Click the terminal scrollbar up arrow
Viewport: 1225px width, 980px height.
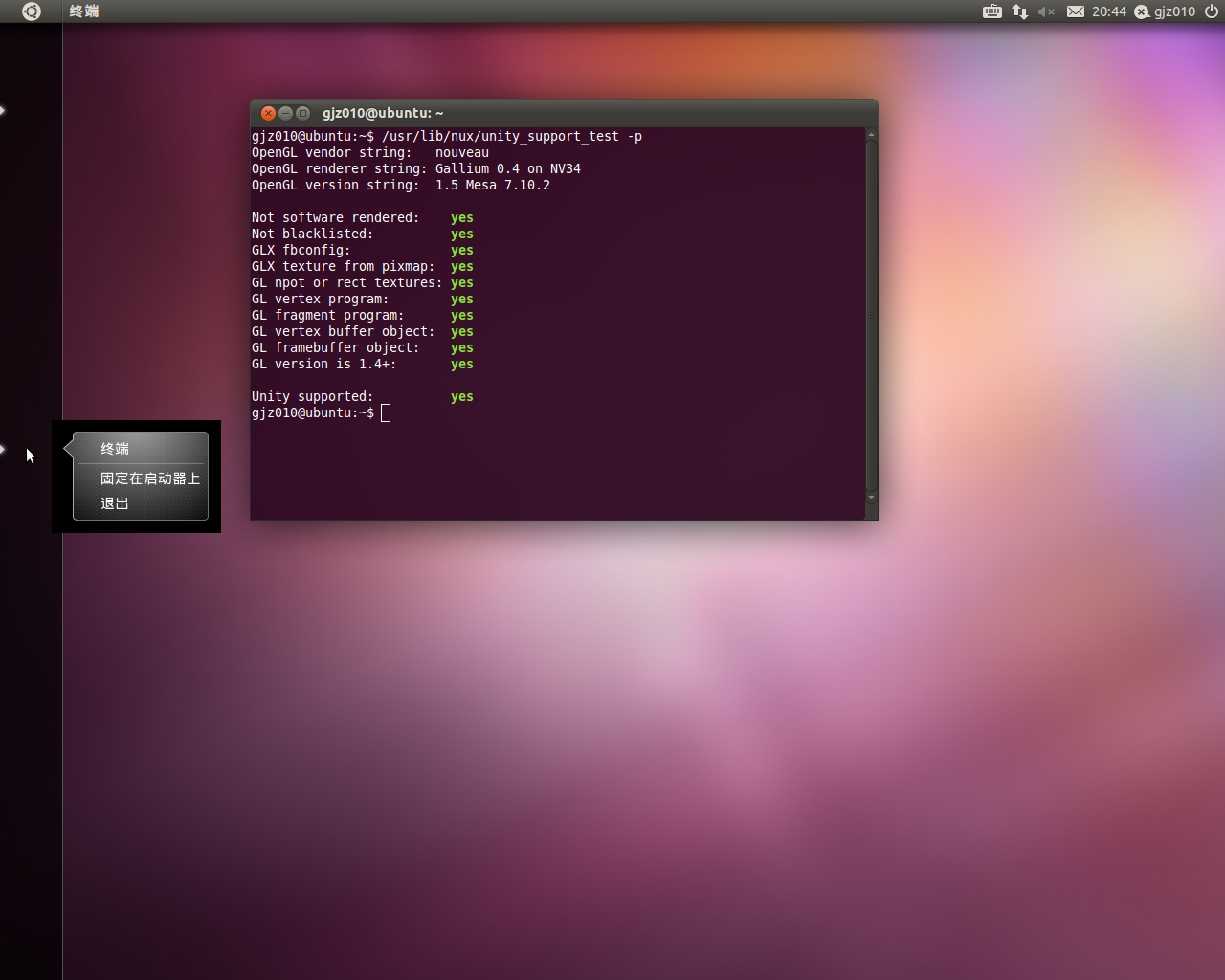(x=871, y=135)
